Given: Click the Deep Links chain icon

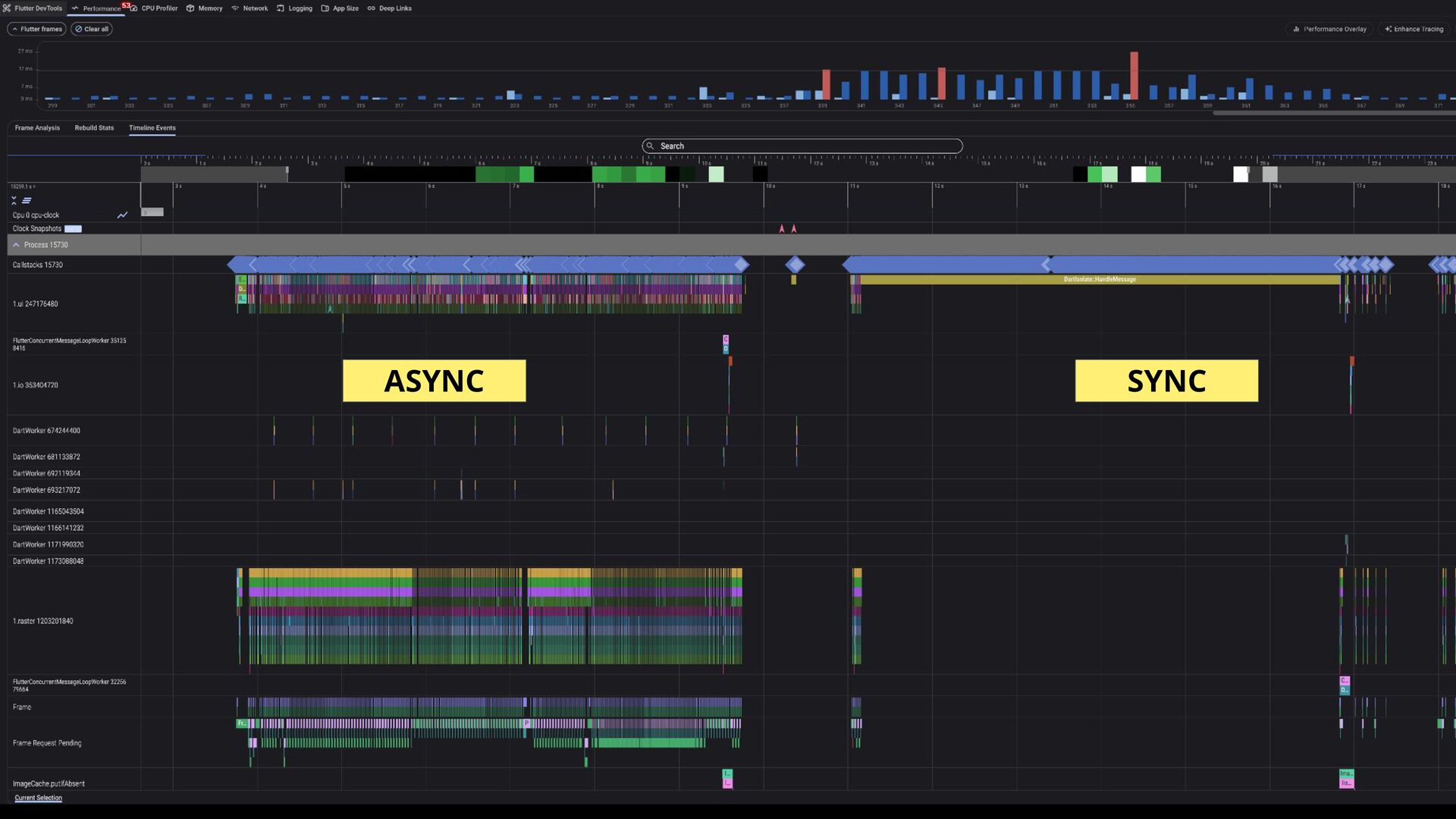Looking at the screenshot, I should tap(372, 8).
